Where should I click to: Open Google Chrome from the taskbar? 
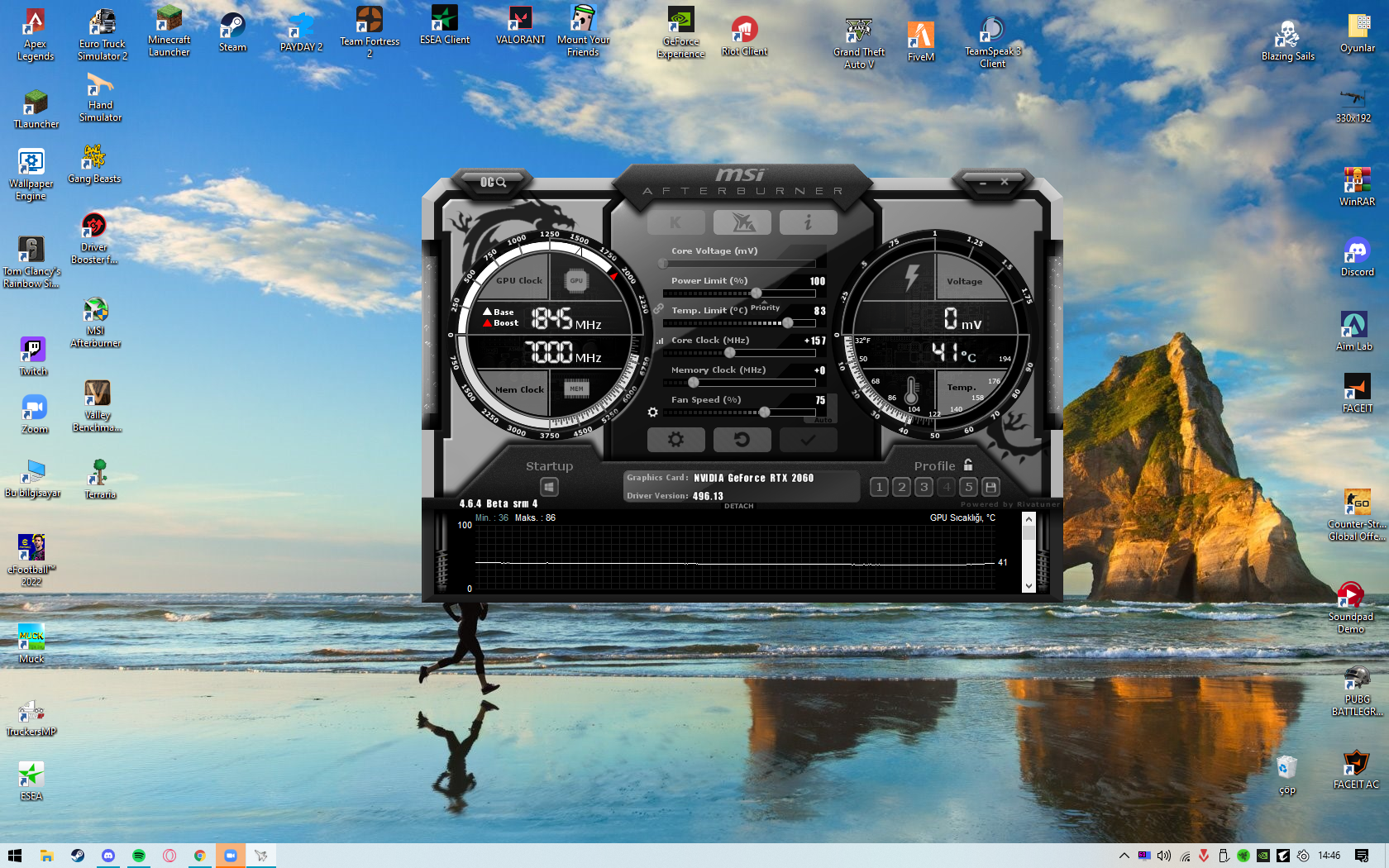(200, 856)
